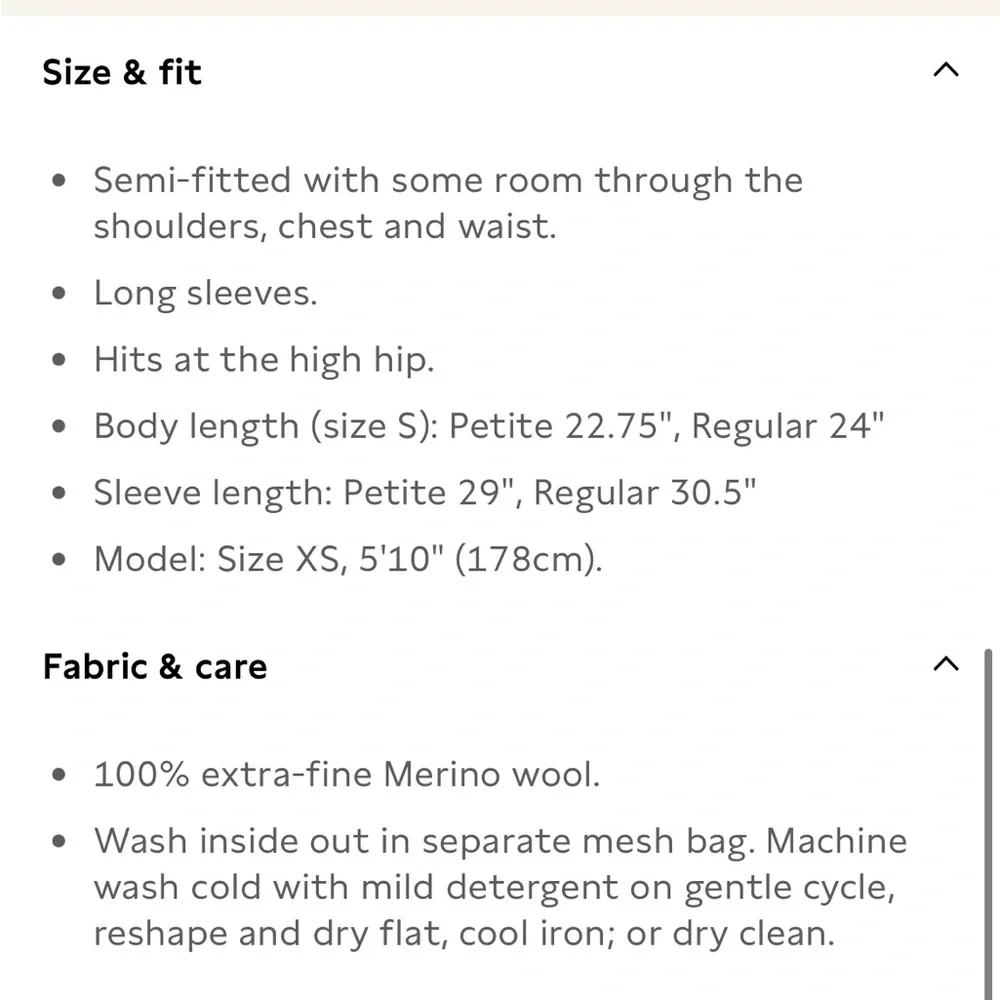Click the Sleeve length label
This screenshot has width=1000, height=1000.
213,493
